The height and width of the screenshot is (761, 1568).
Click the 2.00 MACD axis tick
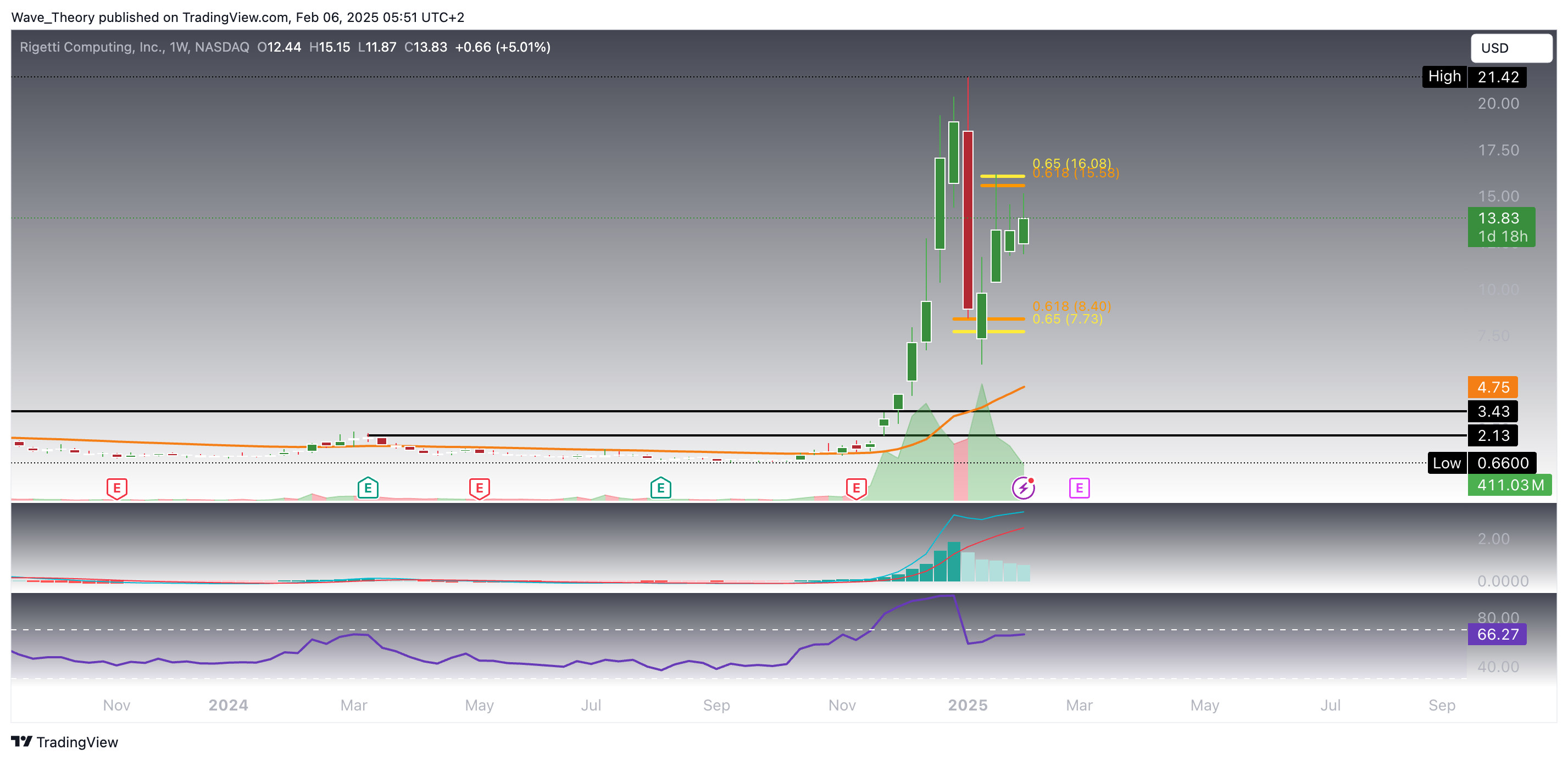pos(1493,539)
